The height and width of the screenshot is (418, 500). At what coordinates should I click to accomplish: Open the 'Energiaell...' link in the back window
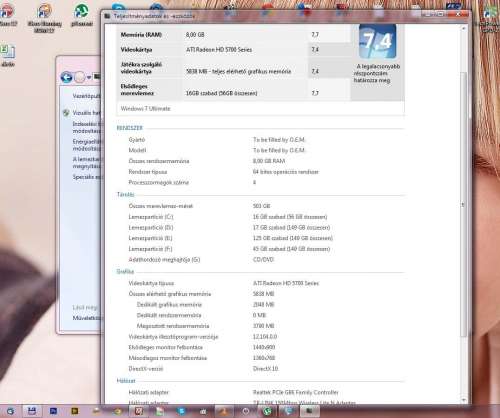point(86,145)
